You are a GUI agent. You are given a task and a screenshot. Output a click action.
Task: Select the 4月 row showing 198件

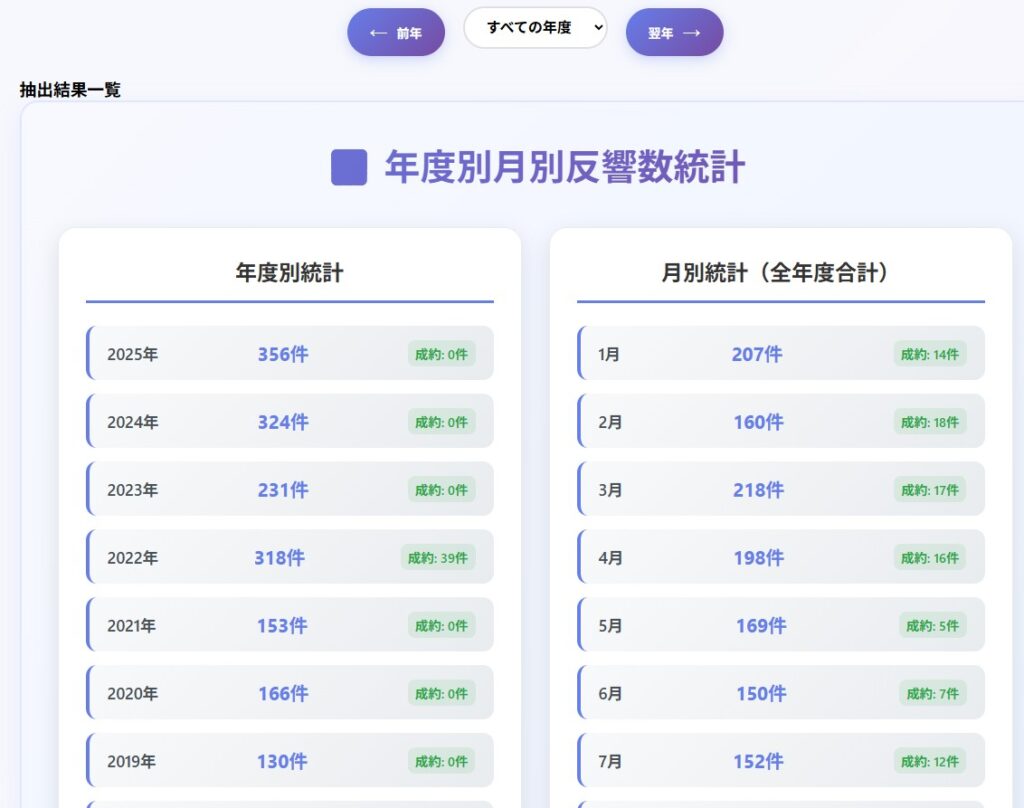tap(780, 558)
